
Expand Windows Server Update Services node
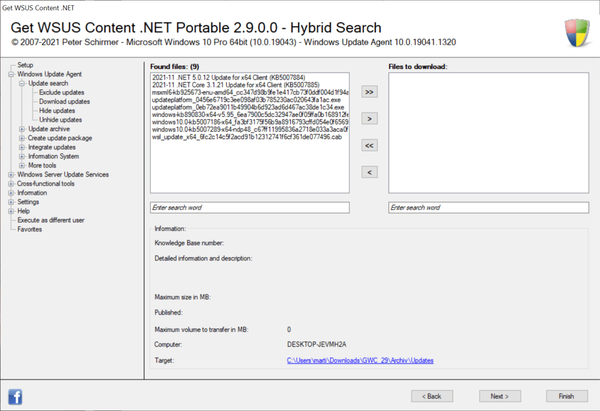[x=11, y=175]
